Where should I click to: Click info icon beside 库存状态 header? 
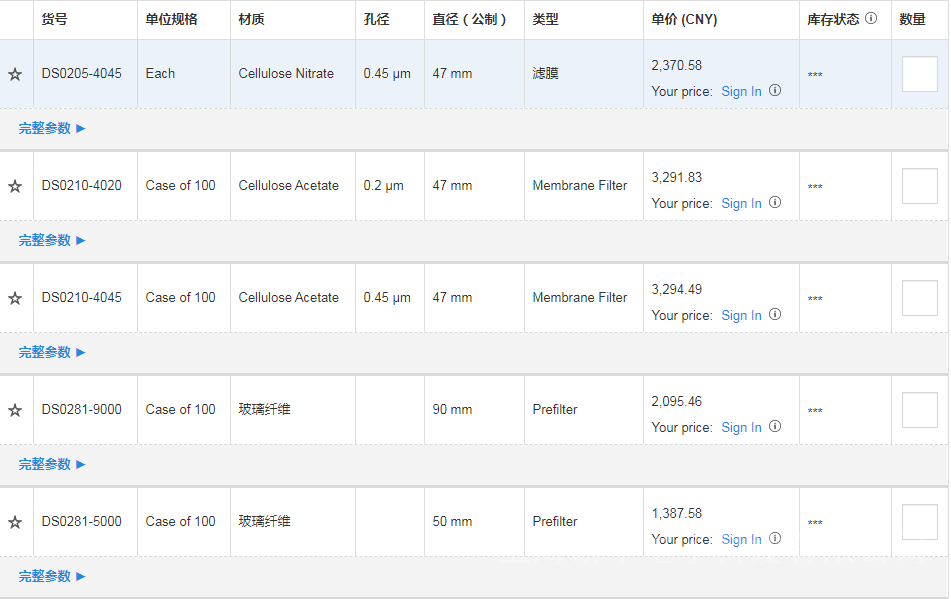pyautogui.click(x=871, y=19)
